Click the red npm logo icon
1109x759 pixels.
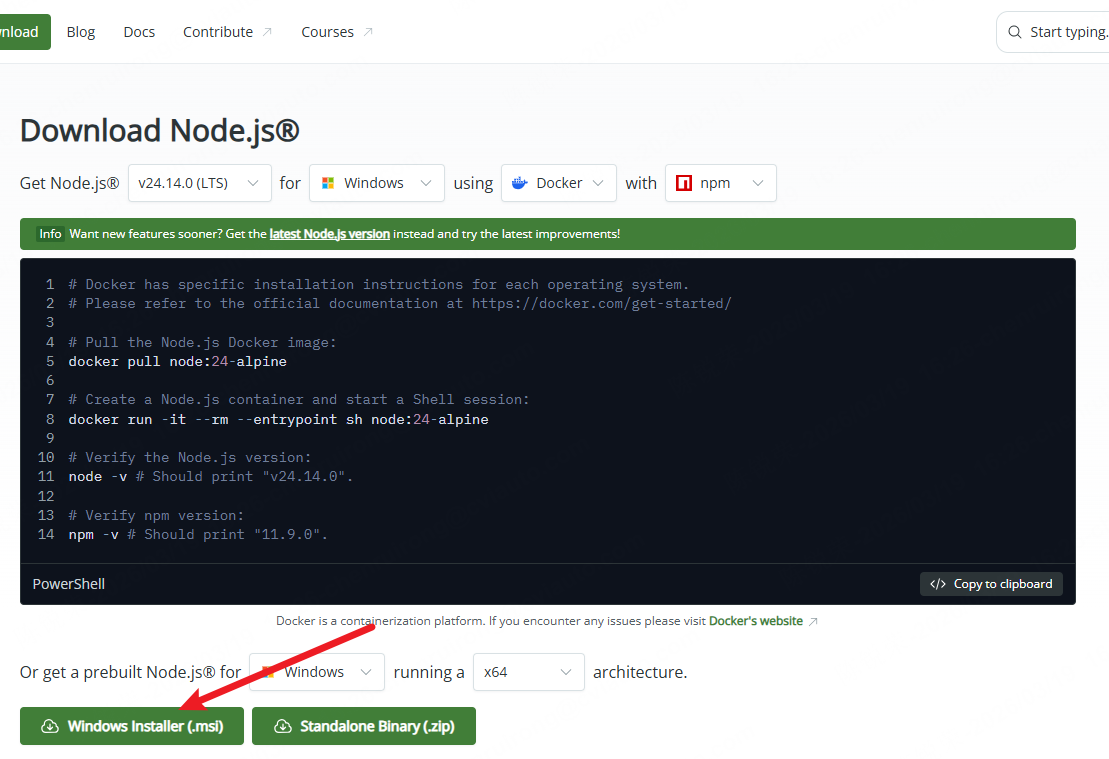[x=684, y=183]
